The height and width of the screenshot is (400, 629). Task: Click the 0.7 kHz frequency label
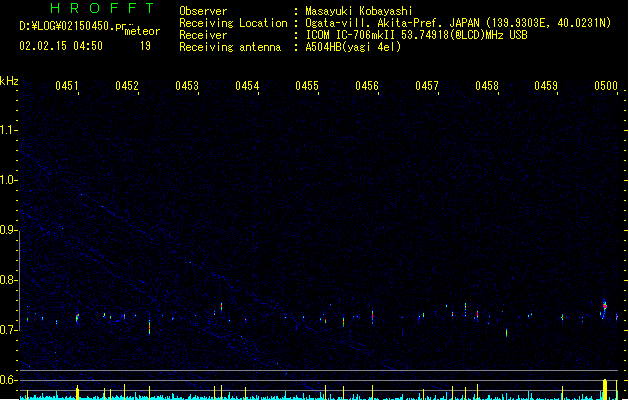point(8,330)
